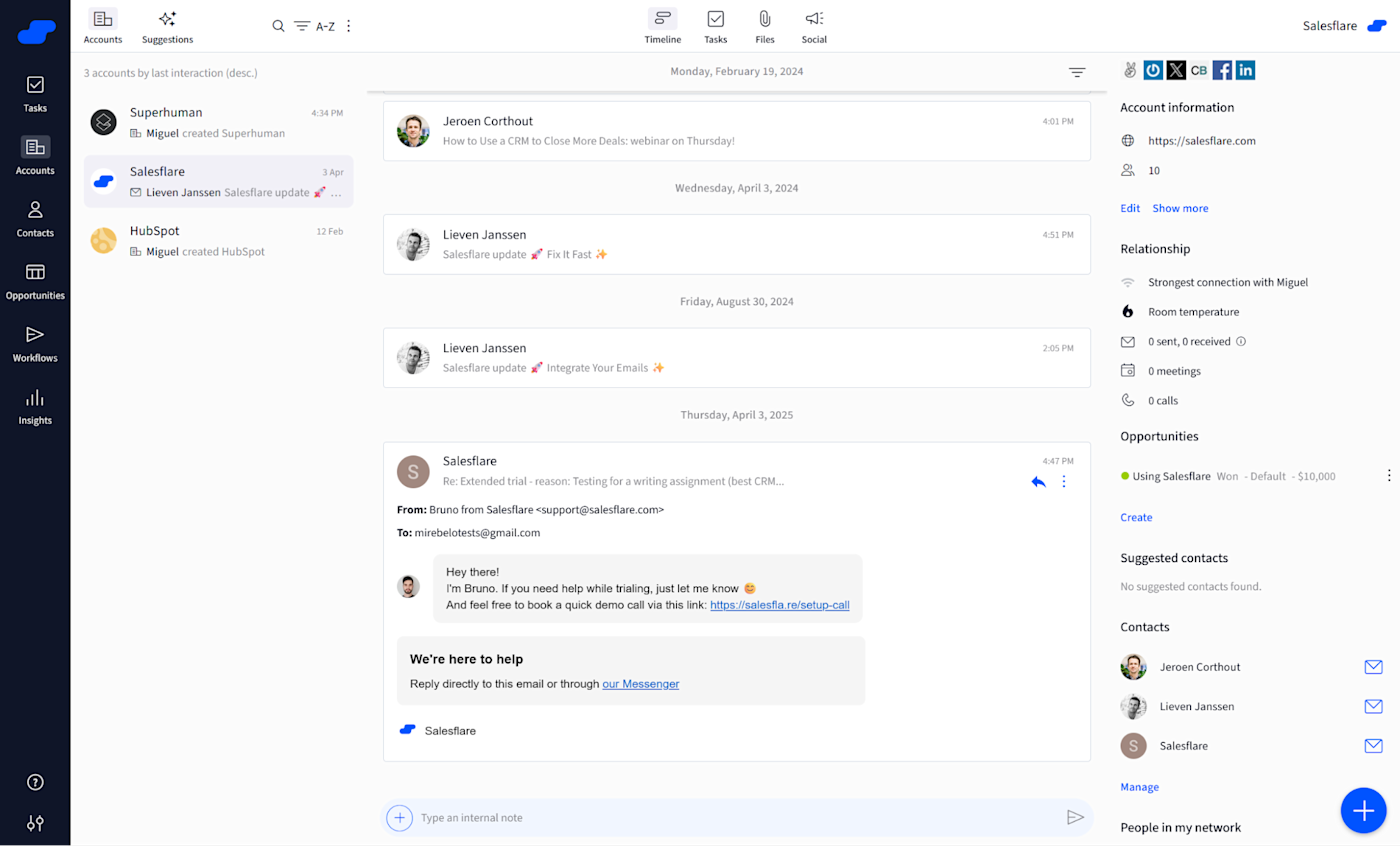The width and height of the screenshot is (1400, 846).
Task: Expand Show more account information
Action: [1180, 208]
